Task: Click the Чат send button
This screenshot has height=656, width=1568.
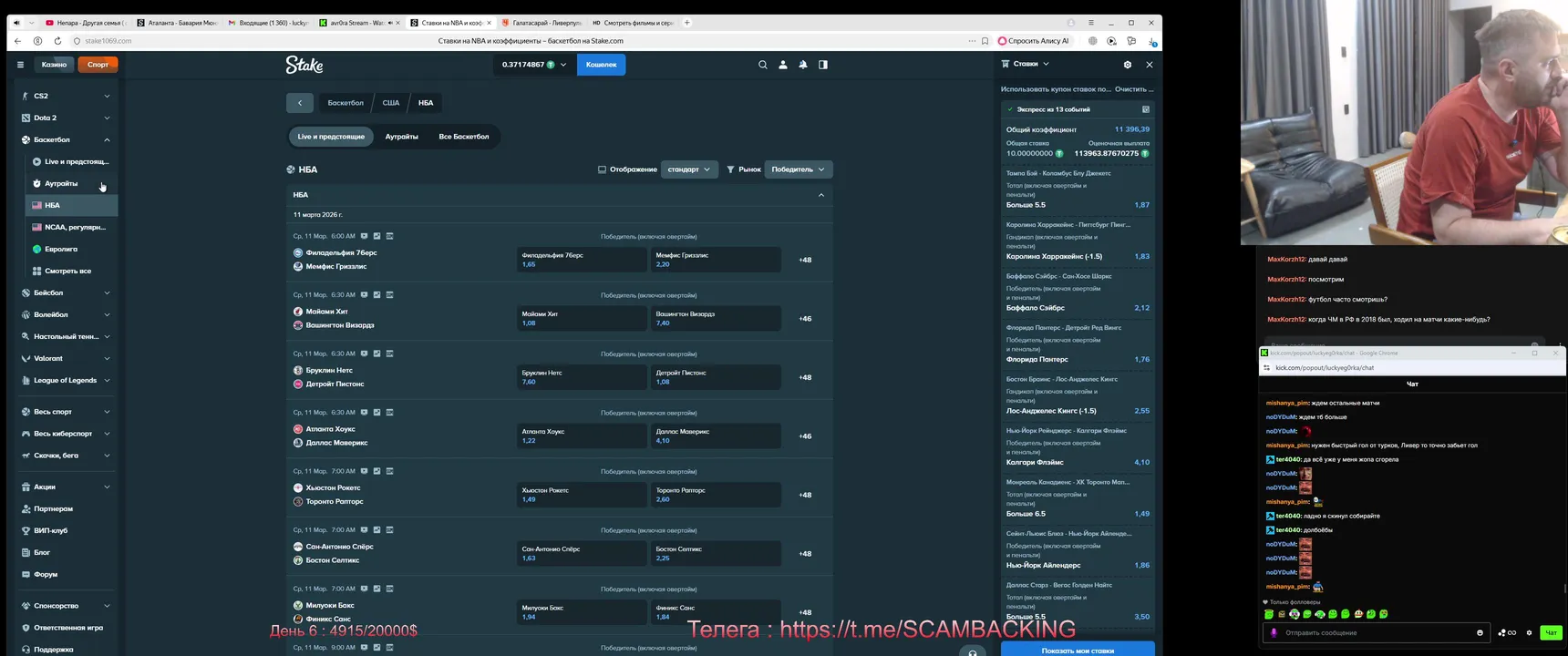Action: pos(1551,632)
